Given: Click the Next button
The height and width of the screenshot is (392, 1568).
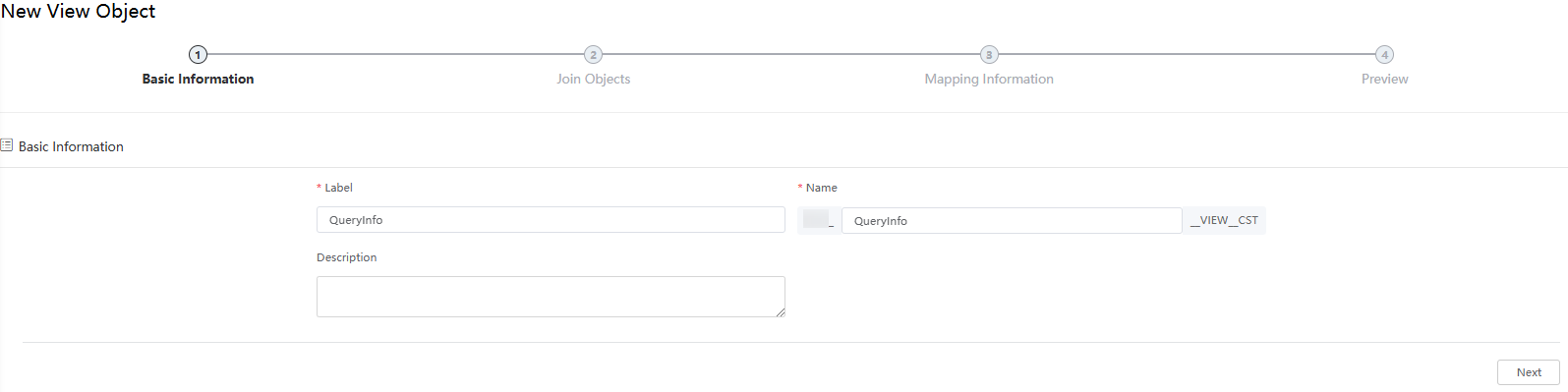Looking at the screenshot, I should [x=1529, y=372].
